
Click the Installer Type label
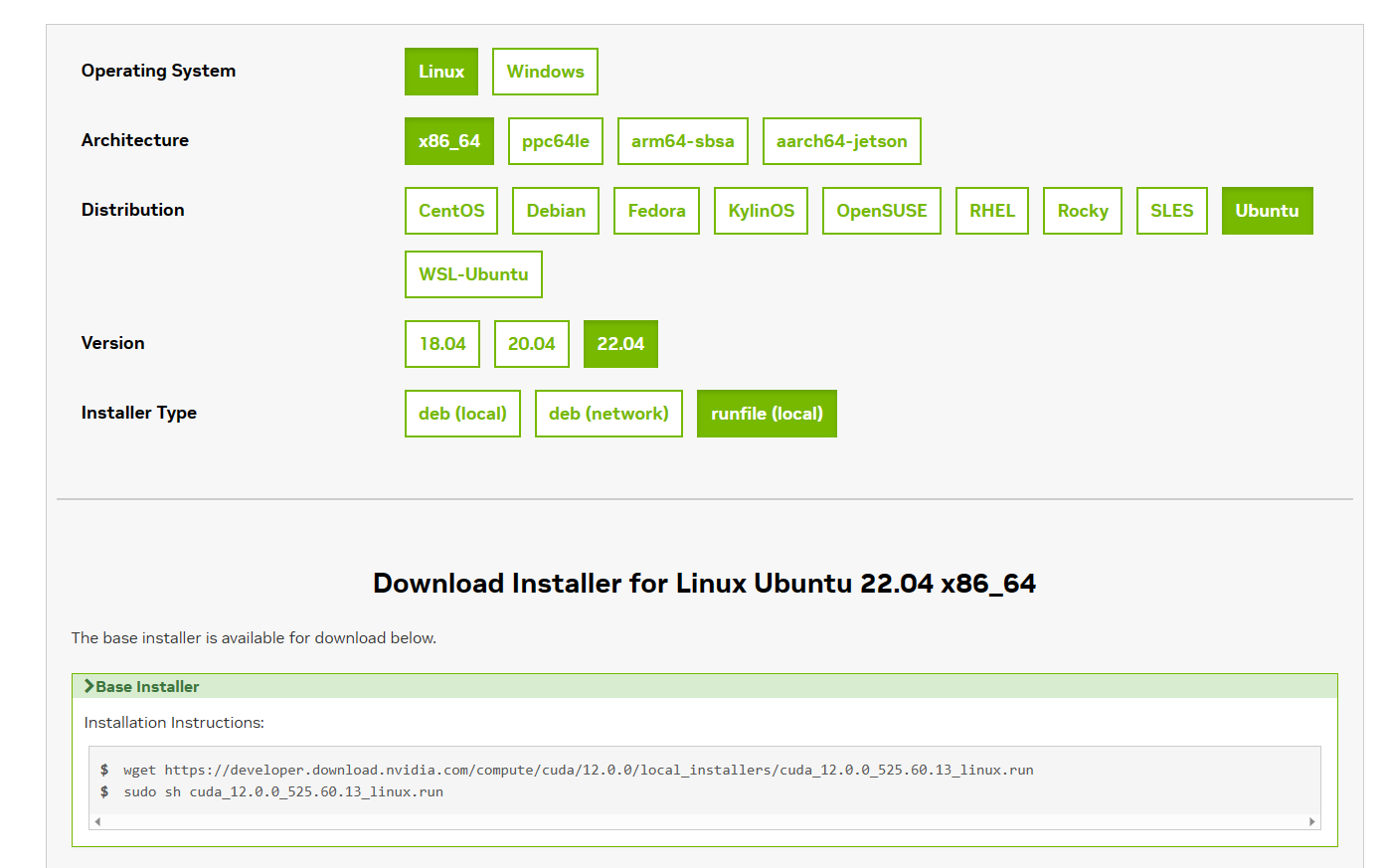(x=138, y=413)
